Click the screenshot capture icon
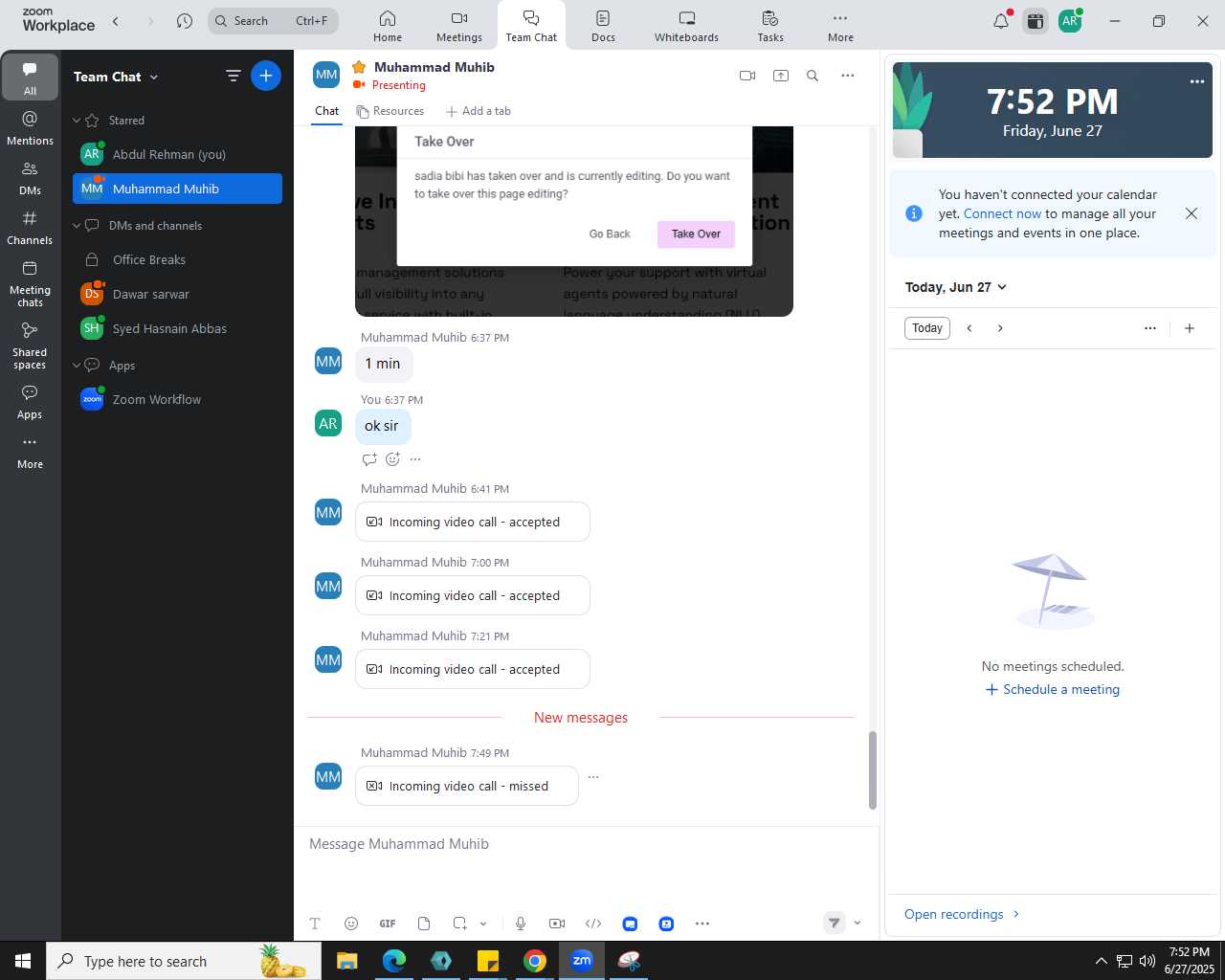Viewport: 1225px width, 980px height. pyautogui.click(x=460, y=924)
